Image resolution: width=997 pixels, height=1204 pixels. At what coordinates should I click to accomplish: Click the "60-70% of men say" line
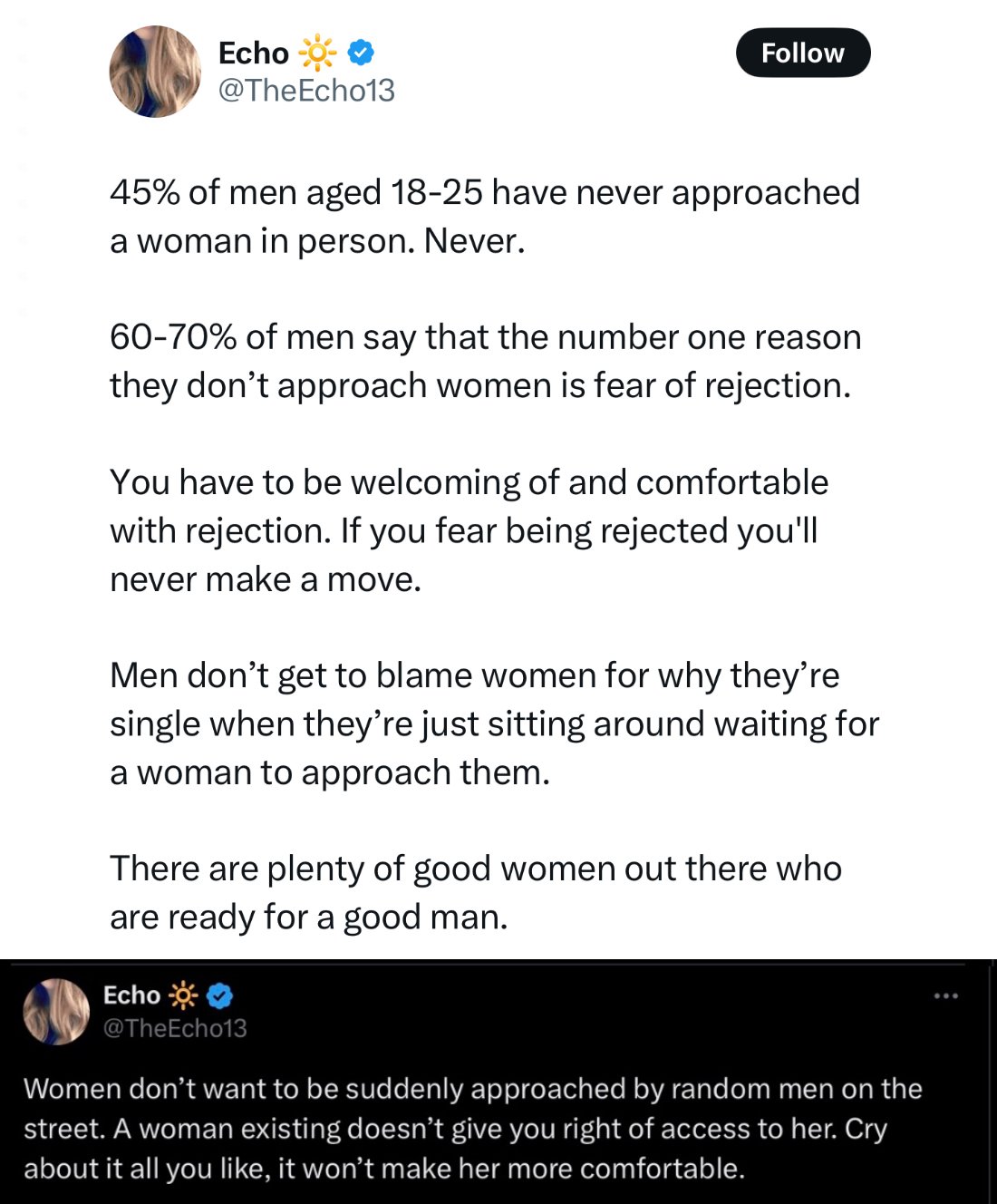pos(485,337)
